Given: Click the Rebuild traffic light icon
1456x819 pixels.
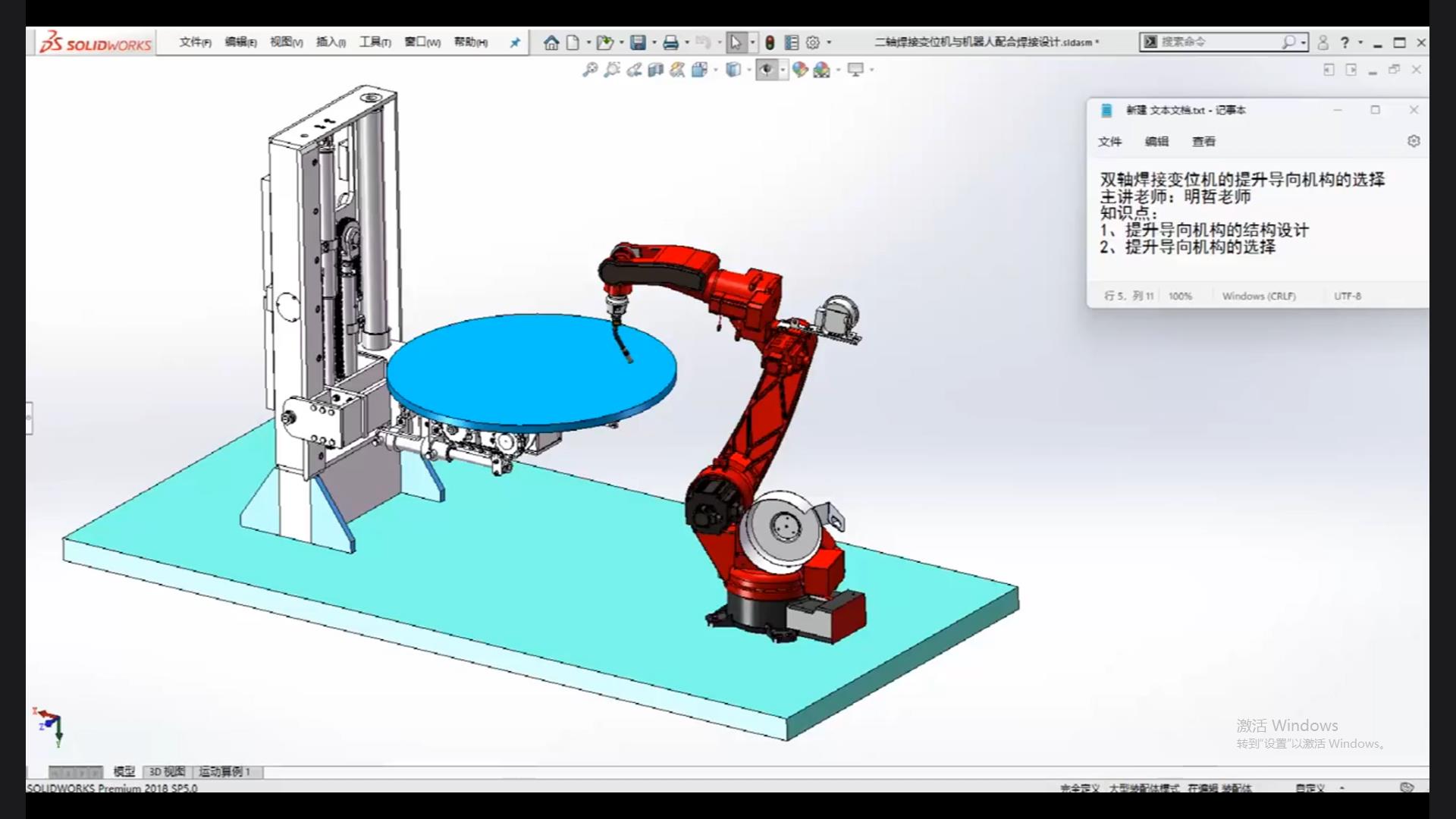Looking at the screenshot, I should [x=770, y=42].
